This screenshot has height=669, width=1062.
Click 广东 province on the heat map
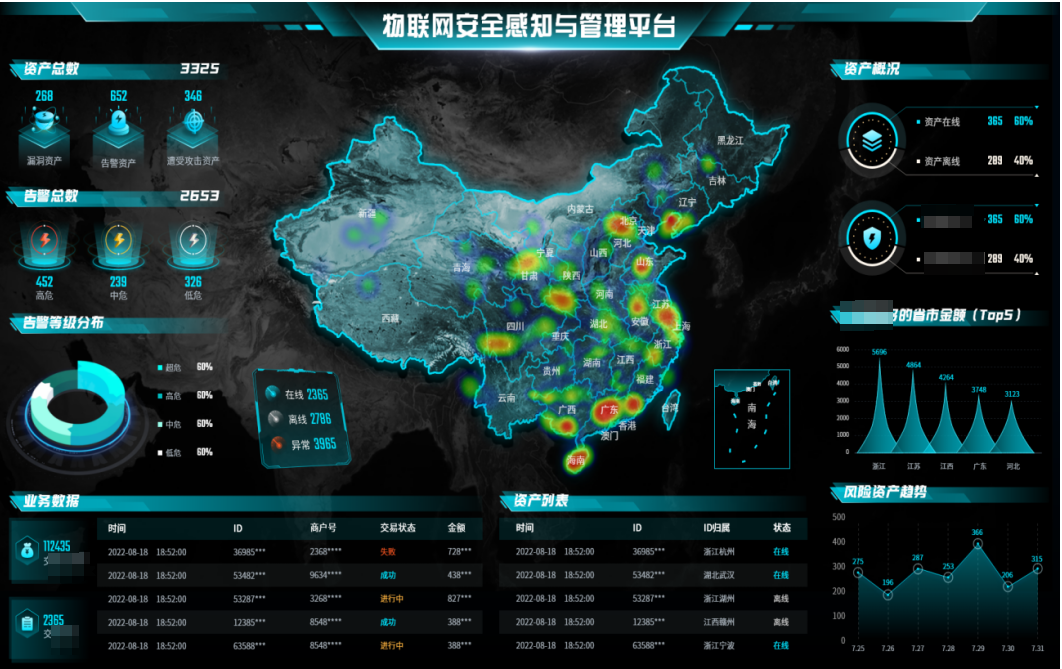point(606,410)
